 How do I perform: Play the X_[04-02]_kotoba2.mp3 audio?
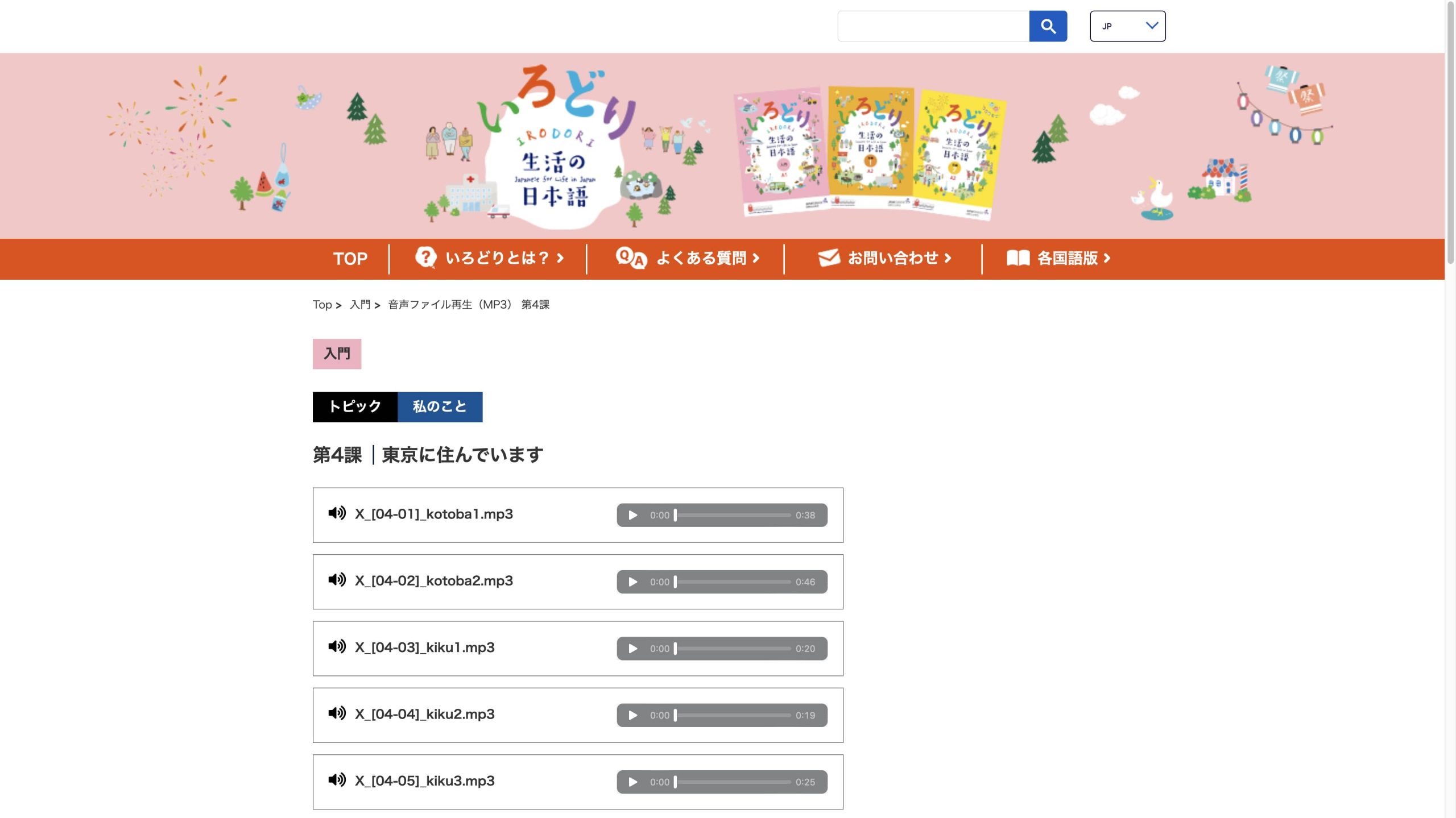pos(632,582)
